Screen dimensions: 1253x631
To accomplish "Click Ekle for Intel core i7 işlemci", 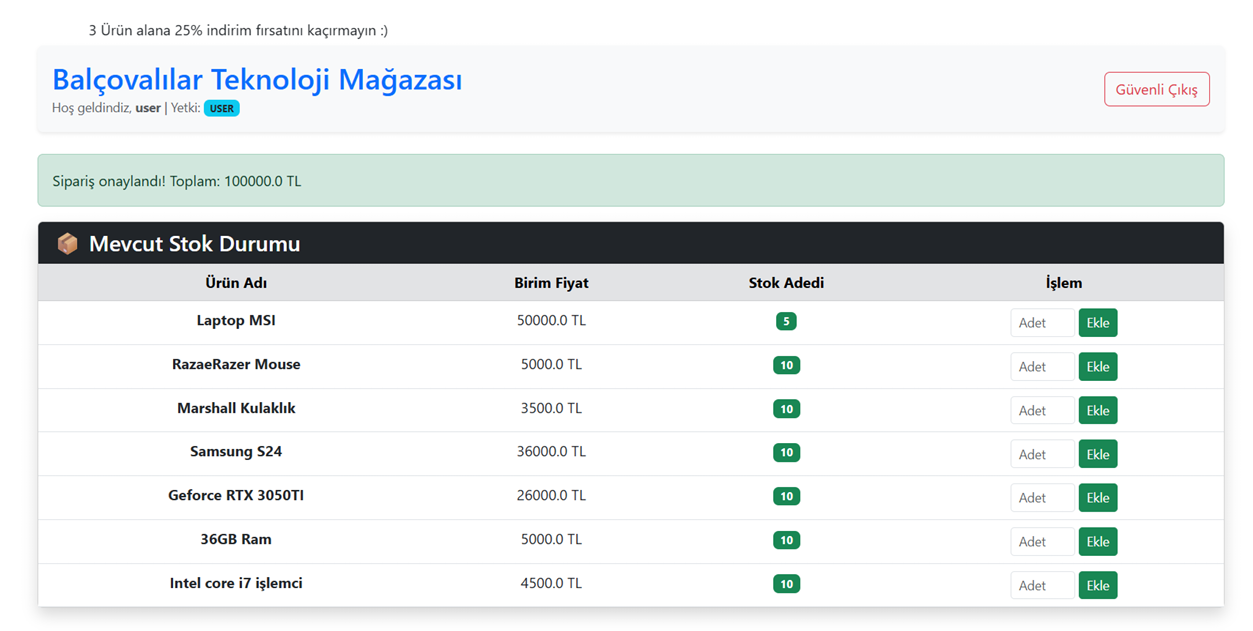I will 1097,585.
